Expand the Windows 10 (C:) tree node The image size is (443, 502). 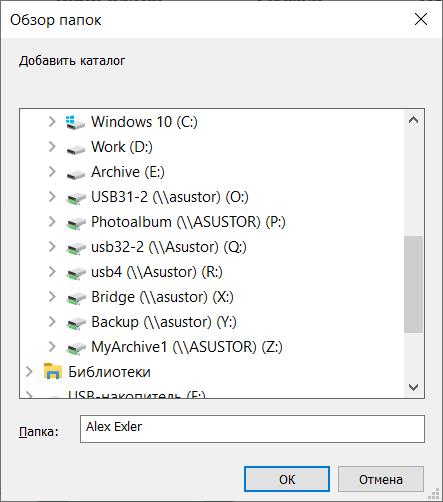coord(52,122)
